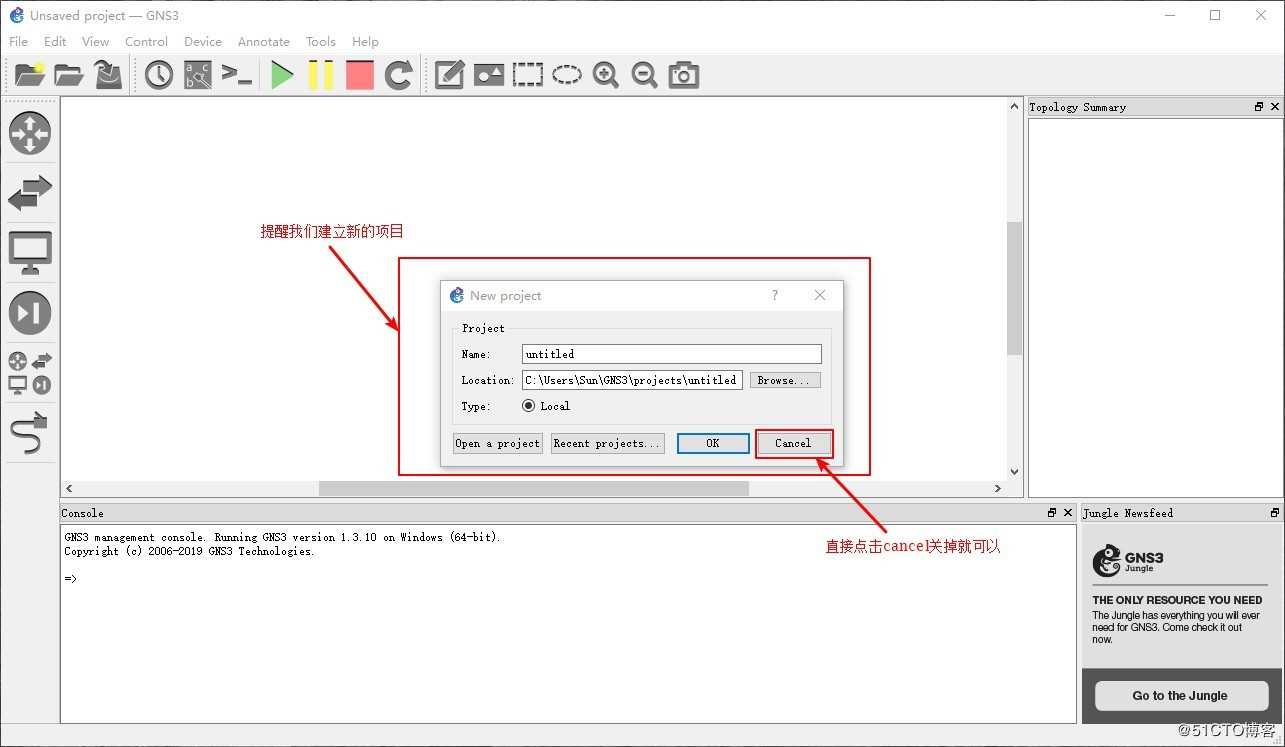
Task: Confirm New project with OK
Action: pos(713,443)
